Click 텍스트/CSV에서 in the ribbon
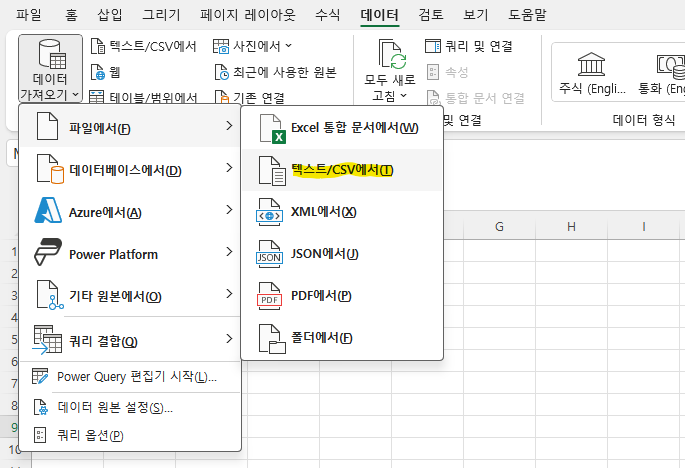 [x=144, y=46]
